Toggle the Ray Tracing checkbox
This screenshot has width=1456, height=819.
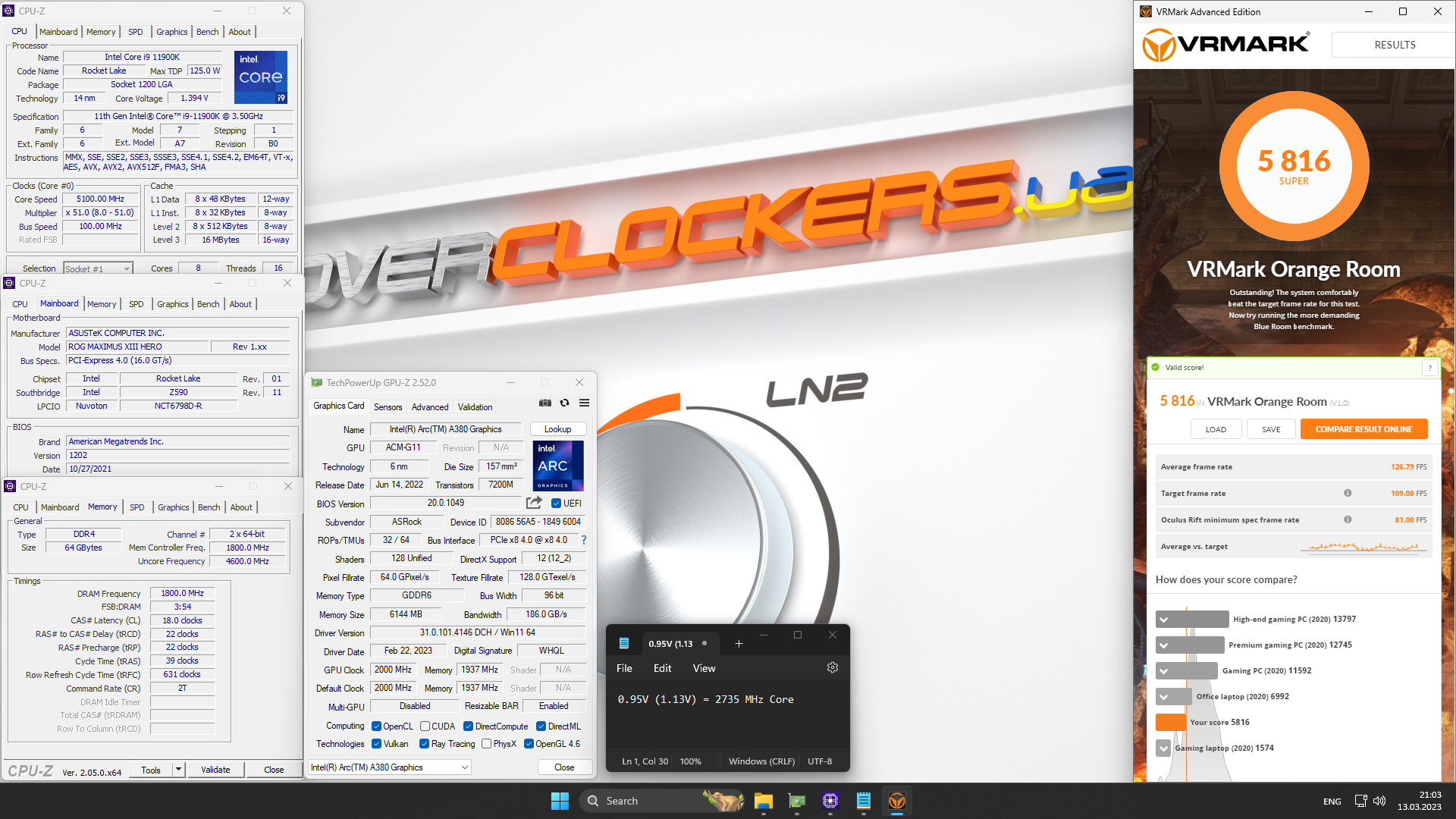[x=424, y=744]
